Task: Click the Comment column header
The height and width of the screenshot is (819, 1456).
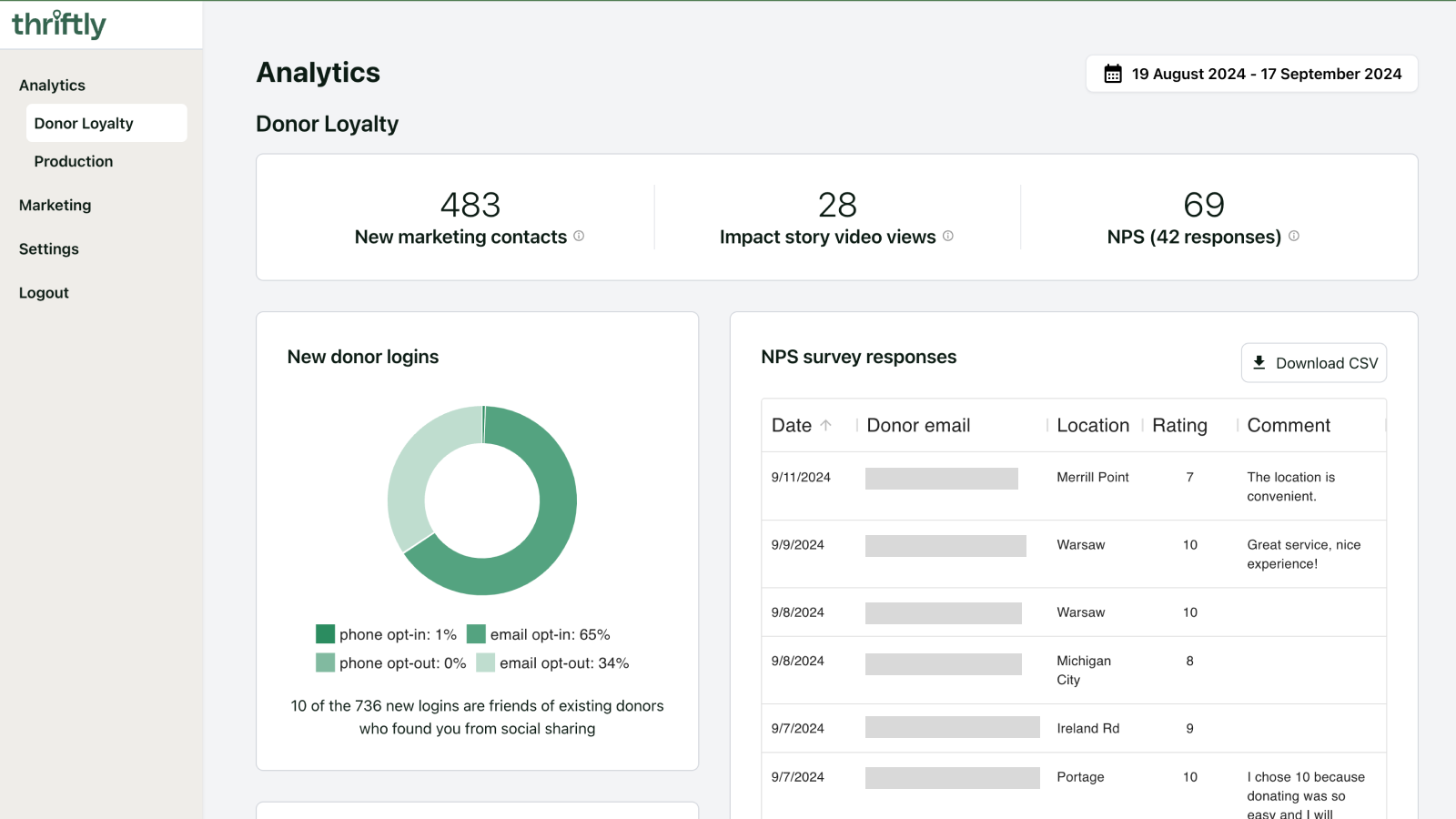Action: (1289, 425)
